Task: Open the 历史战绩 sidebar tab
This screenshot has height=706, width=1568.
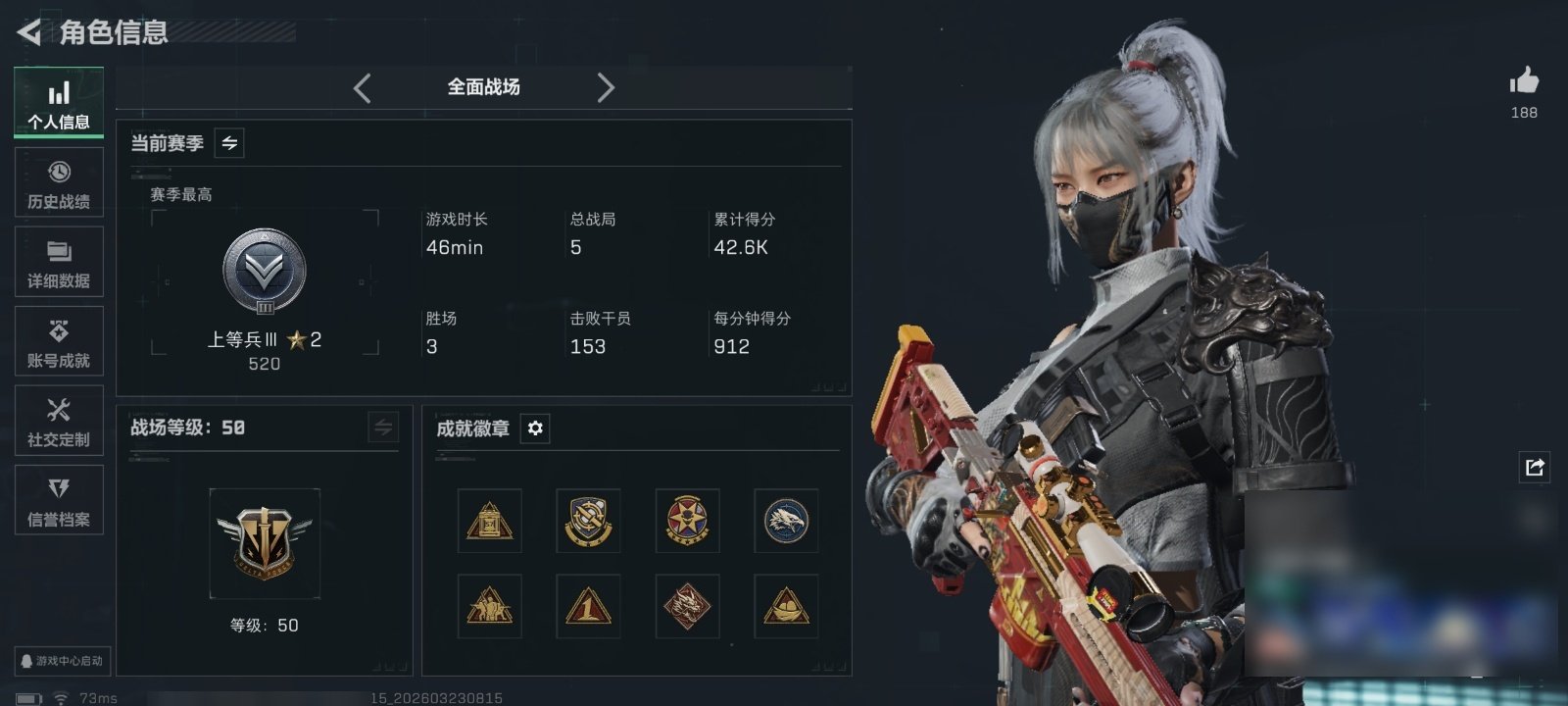Action: [x=59, y=182]
